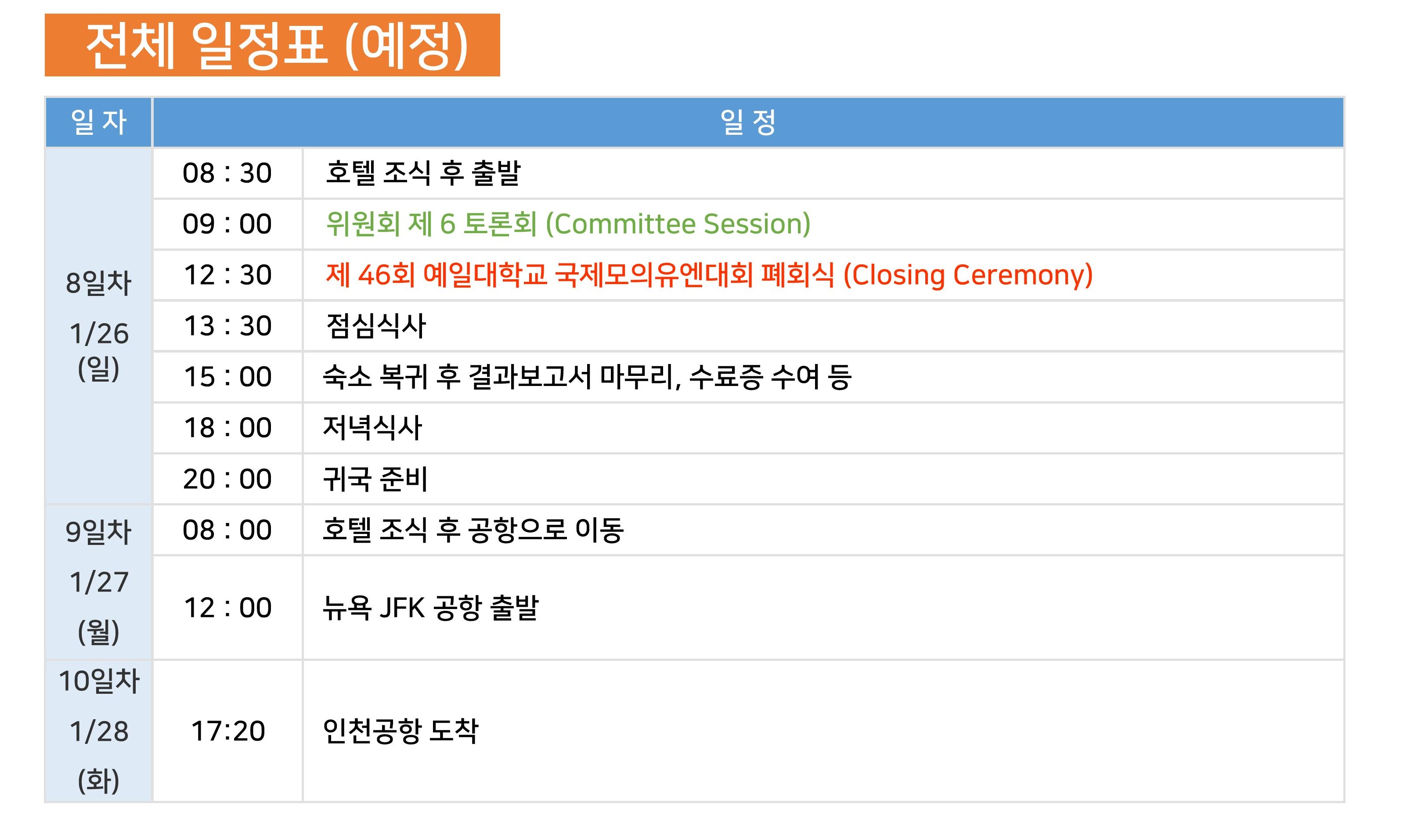Click the 전체 일정표 (예정) title banner
This screenshot has height=840, width=1425.
pyautogui.click(x=272, y=45)
